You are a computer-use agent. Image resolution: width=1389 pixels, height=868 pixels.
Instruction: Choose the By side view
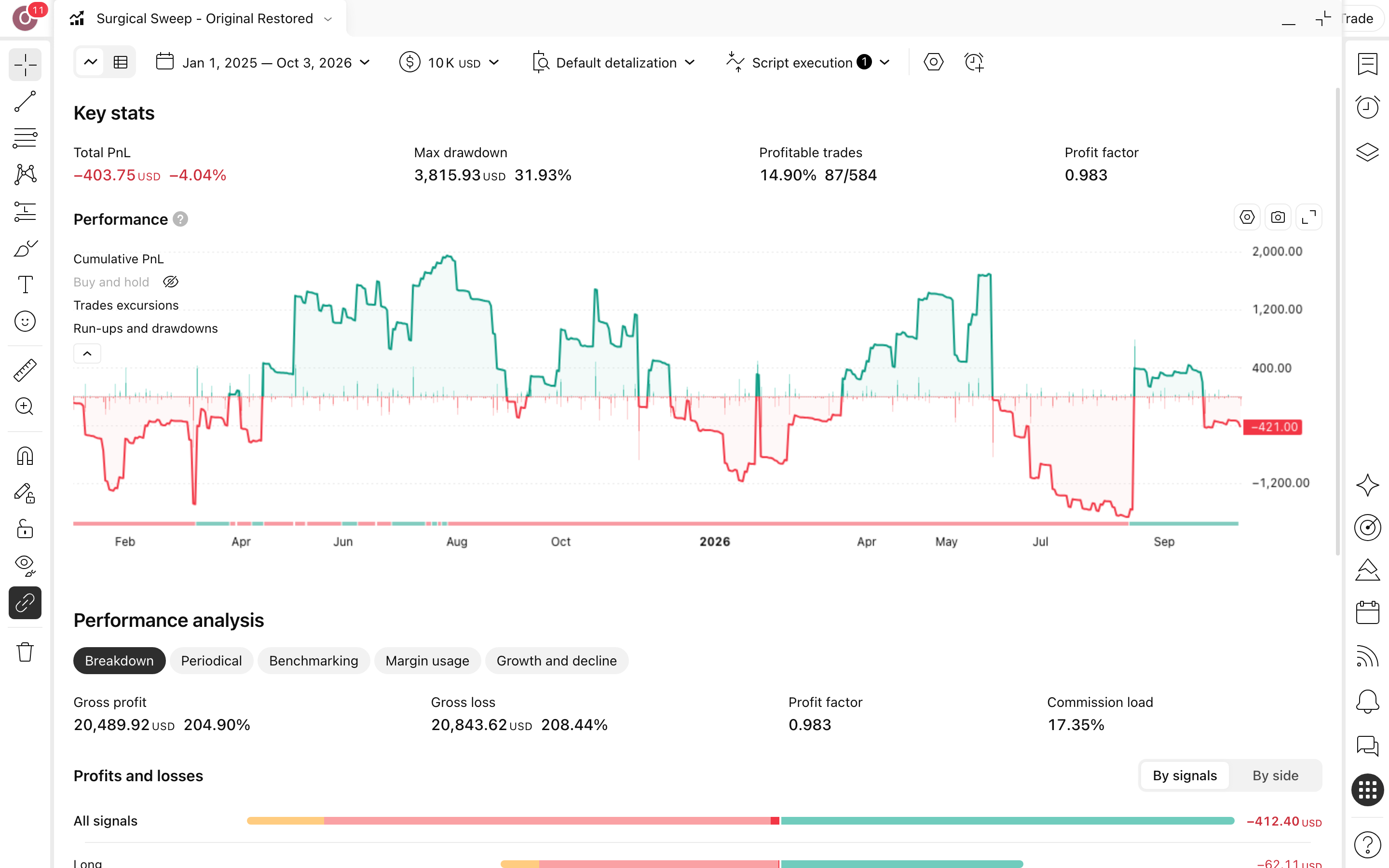point(1275,775)
